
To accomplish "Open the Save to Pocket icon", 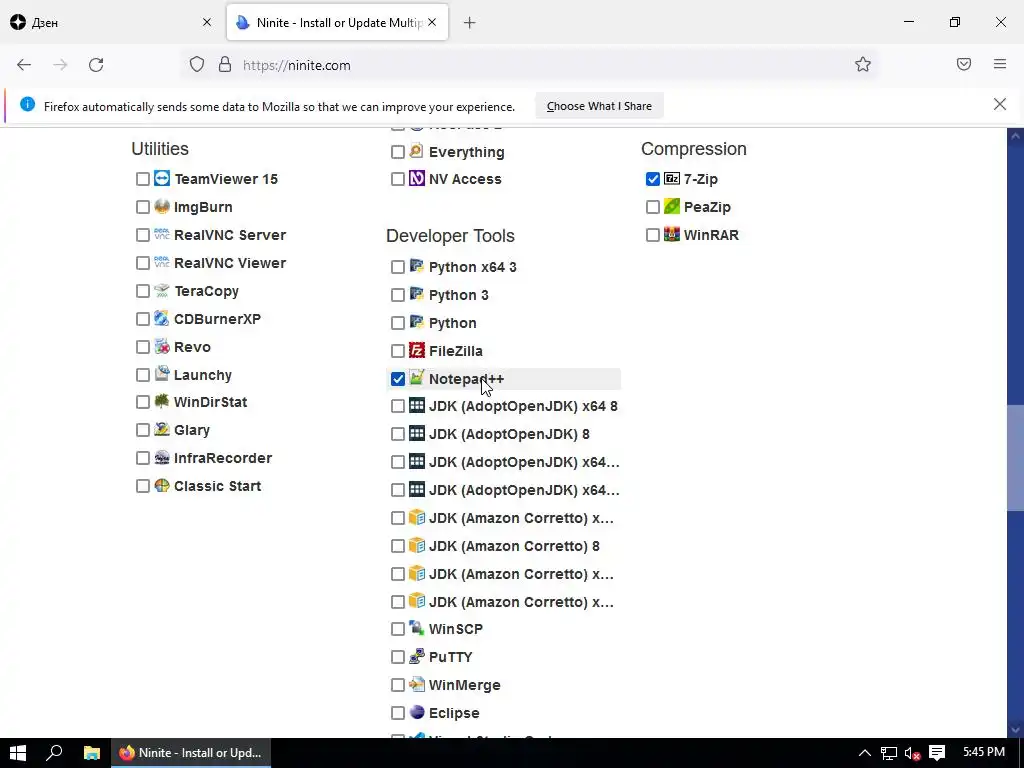I will [964, 64].
